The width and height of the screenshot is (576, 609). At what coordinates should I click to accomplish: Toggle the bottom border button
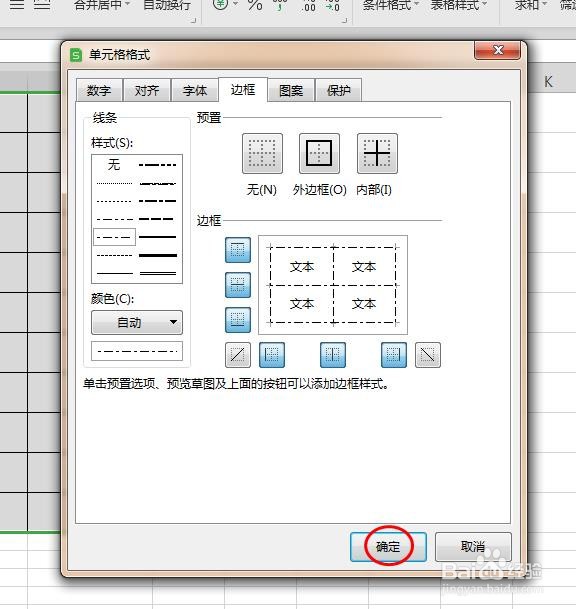[238, 320]
